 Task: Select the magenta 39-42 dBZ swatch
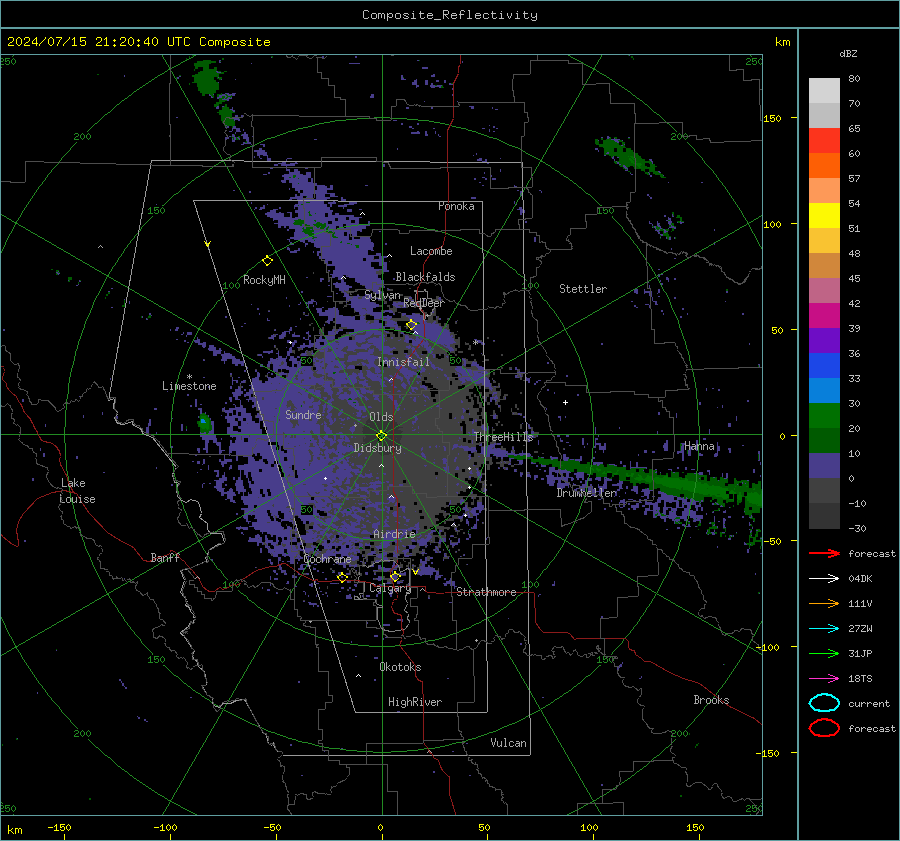point(824,316)
